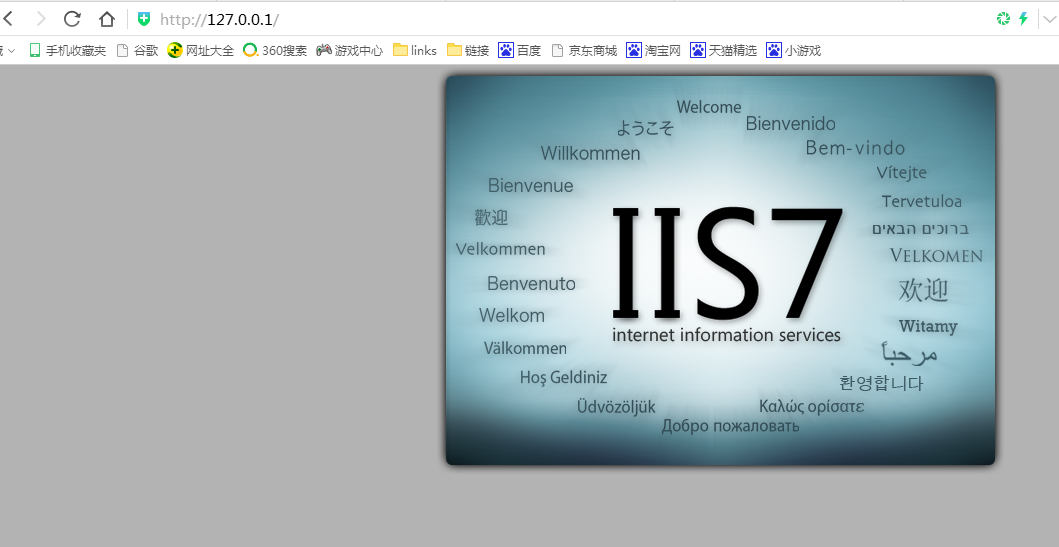Click the green spinning loader icon
Image resolution: width=1059 pixels, height=547 pixels.
tap(1003, 19)
